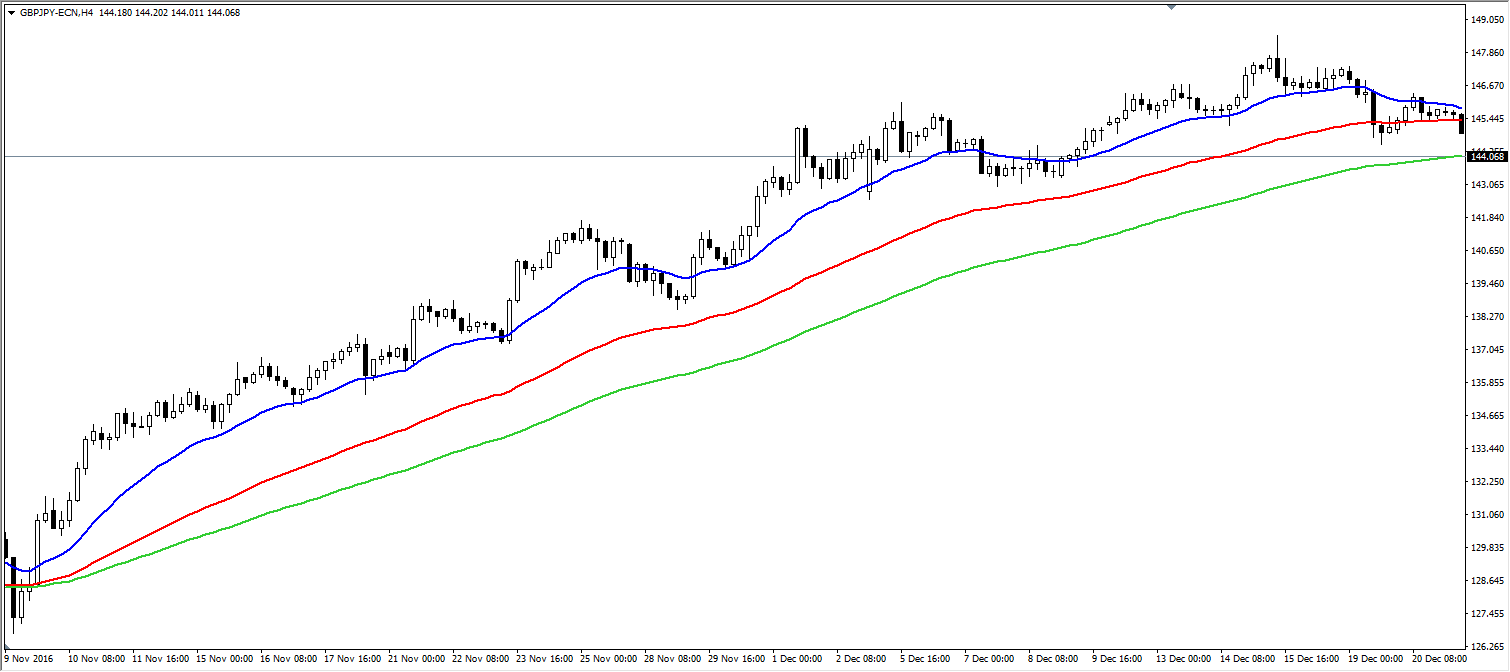Open the dropdown arrow beside GBPJPY-ECN,H4

click(11, 13)
